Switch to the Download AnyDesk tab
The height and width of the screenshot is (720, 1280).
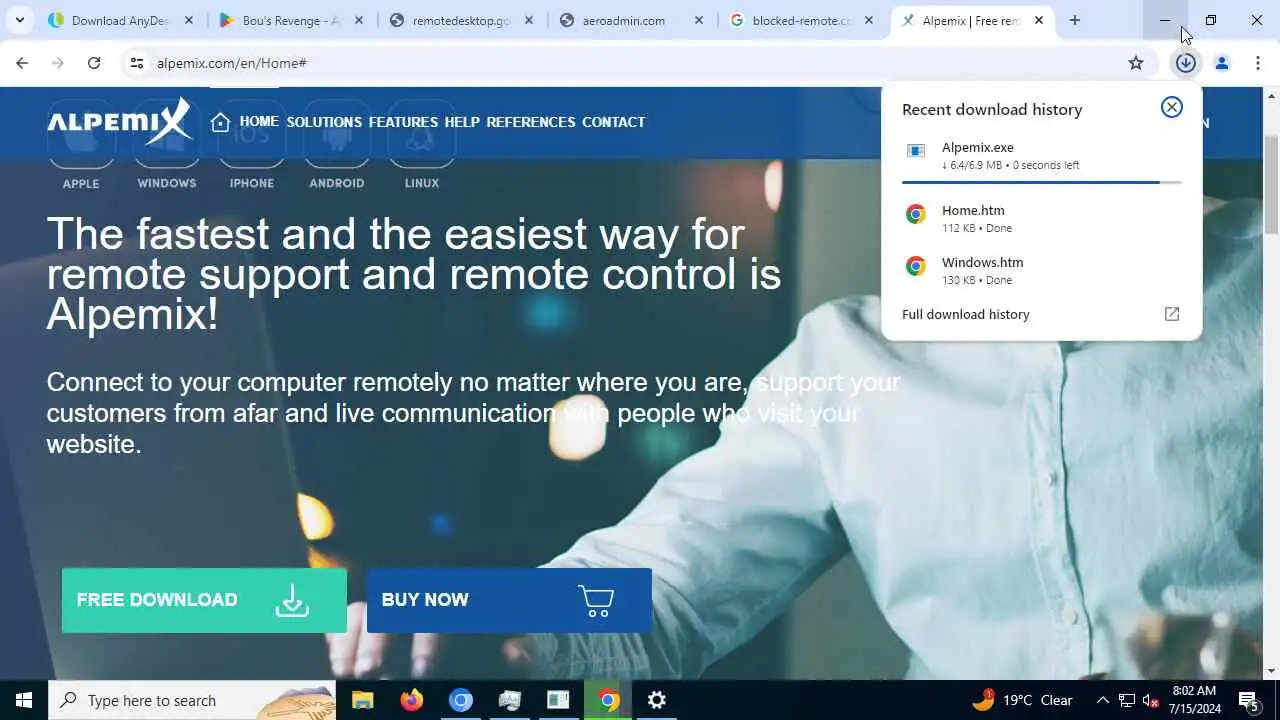click(x=122, y=20)
